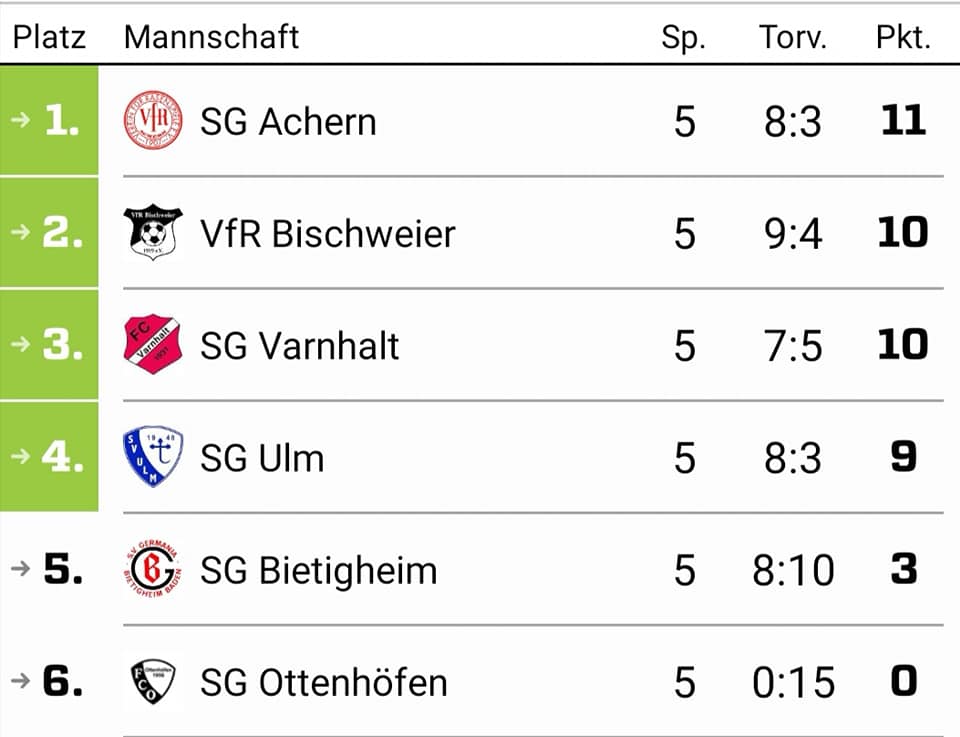Click the trend arrow beside rank 6
Screen dimensions: 960x737
(x=20, y=681)
